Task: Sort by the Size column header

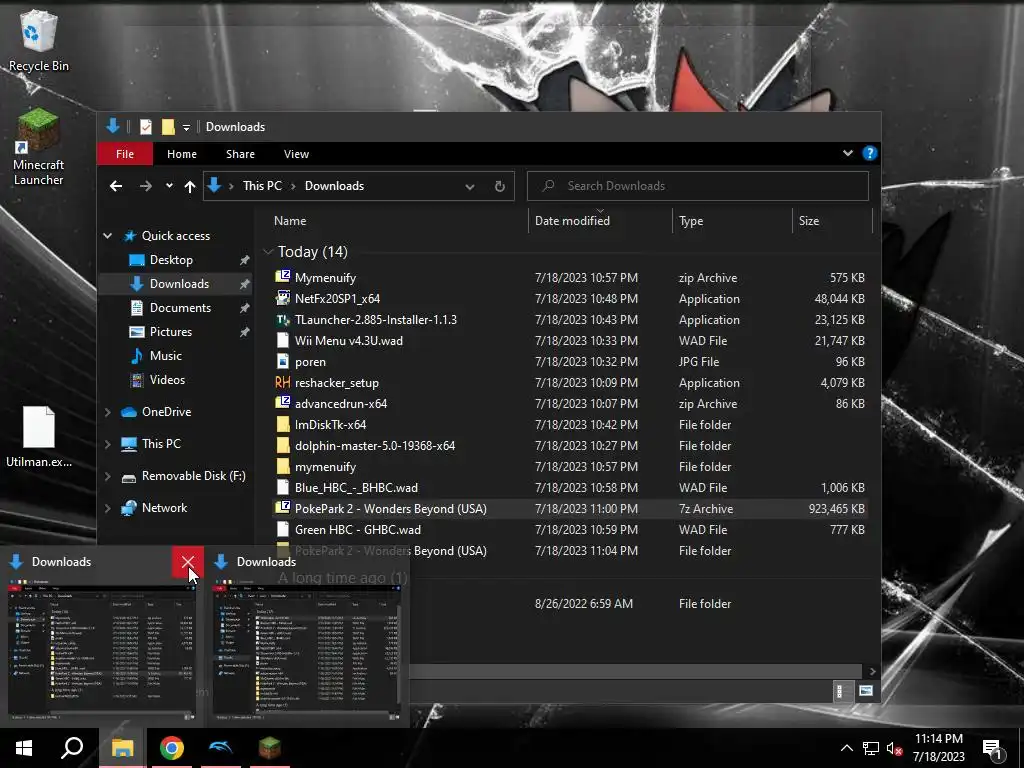Action: coord(808,221)
